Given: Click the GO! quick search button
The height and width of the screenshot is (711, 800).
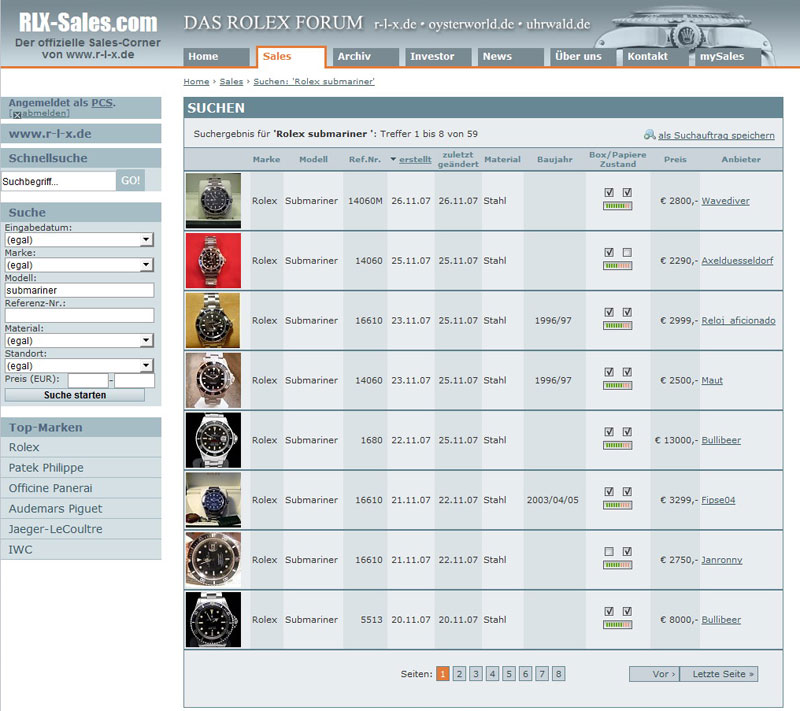Looking at the screenshot, I should pos(131,181).
